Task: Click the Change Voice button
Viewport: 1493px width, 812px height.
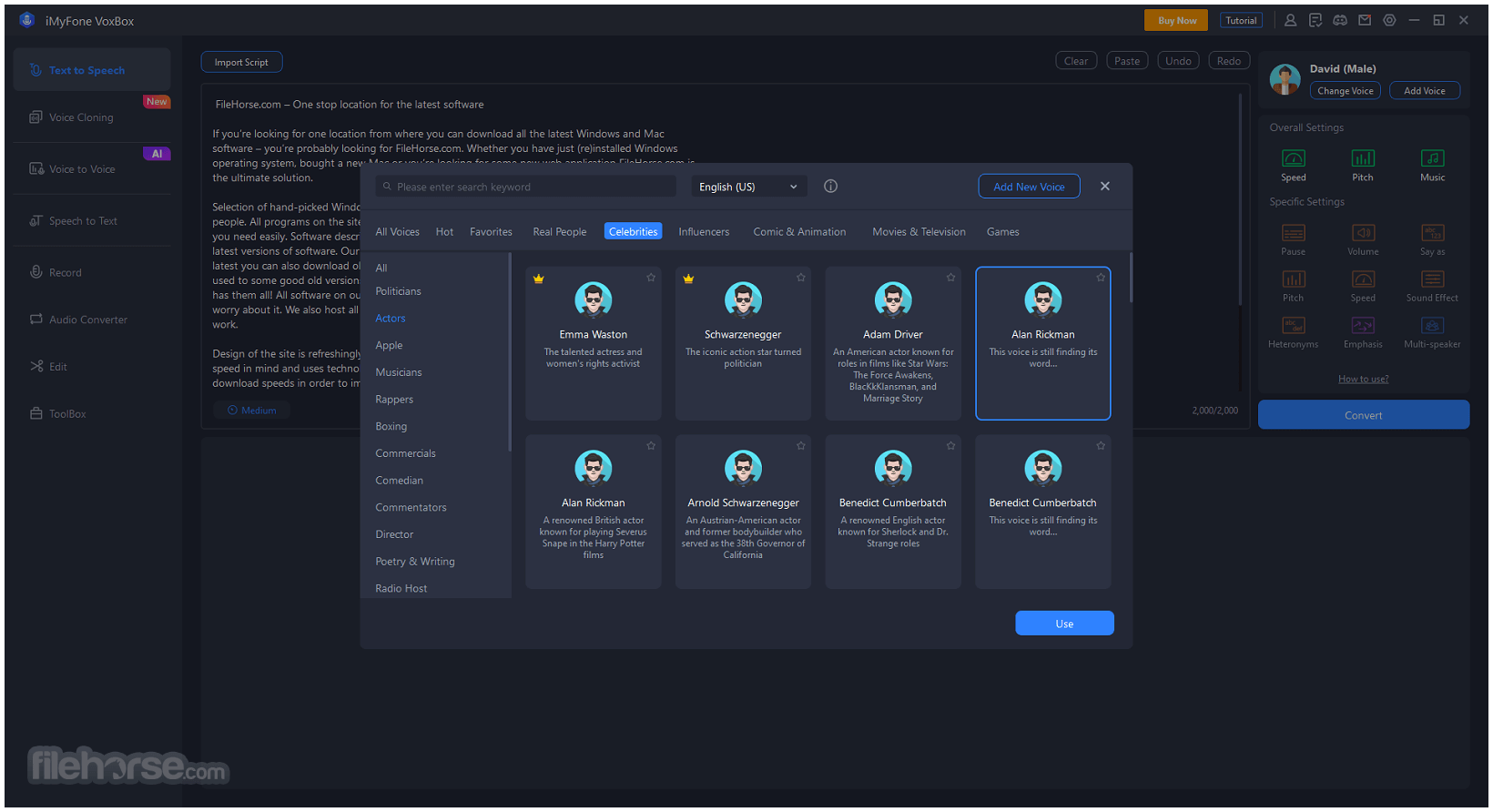Action: tap(1345, 91)
